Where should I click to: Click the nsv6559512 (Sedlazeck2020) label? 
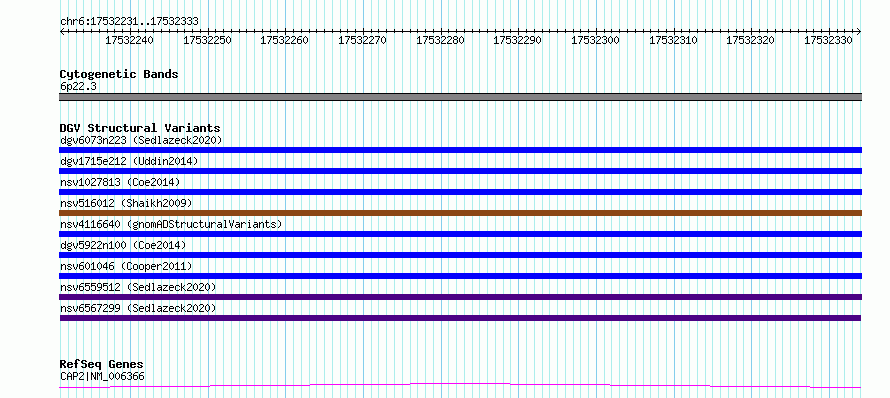[x=138, y=287]
